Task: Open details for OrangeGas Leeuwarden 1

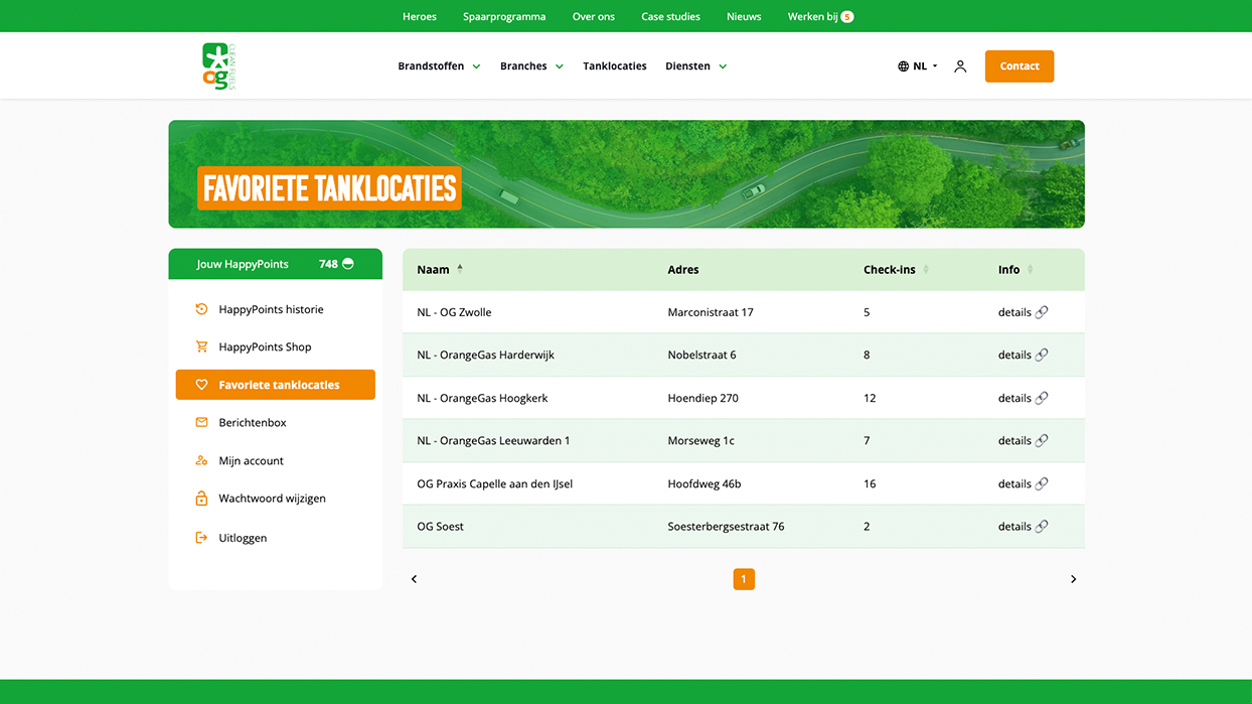Action: tap(1014, 441)
